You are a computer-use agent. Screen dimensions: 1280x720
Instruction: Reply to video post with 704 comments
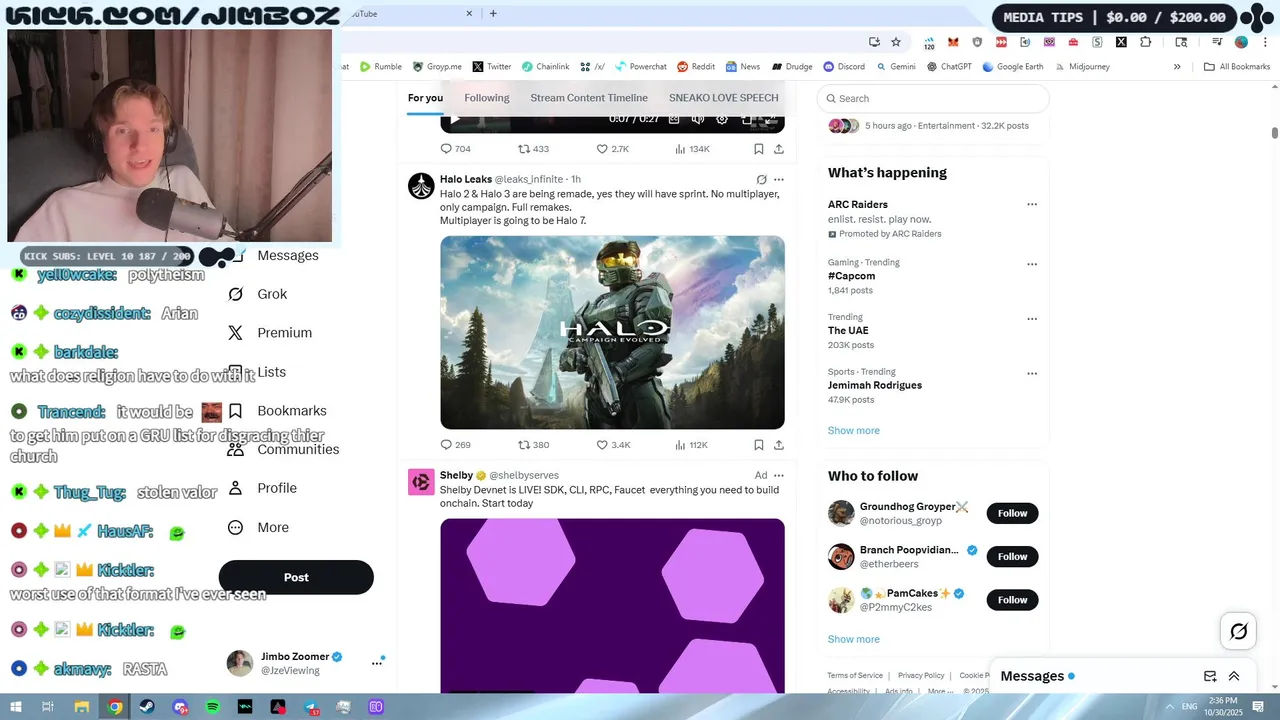pos(455,149)
